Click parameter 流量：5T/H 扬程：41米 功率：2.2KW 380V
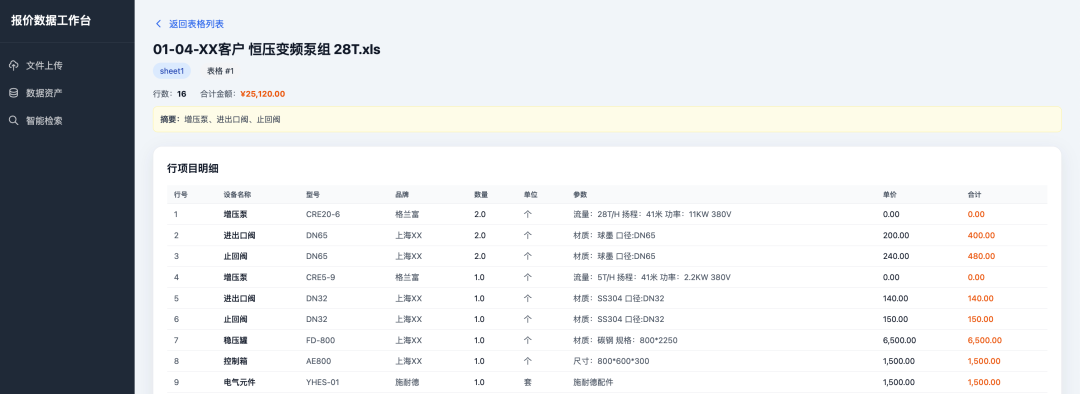The width and height of the screenshot is (1080, 394). [652, 278]
